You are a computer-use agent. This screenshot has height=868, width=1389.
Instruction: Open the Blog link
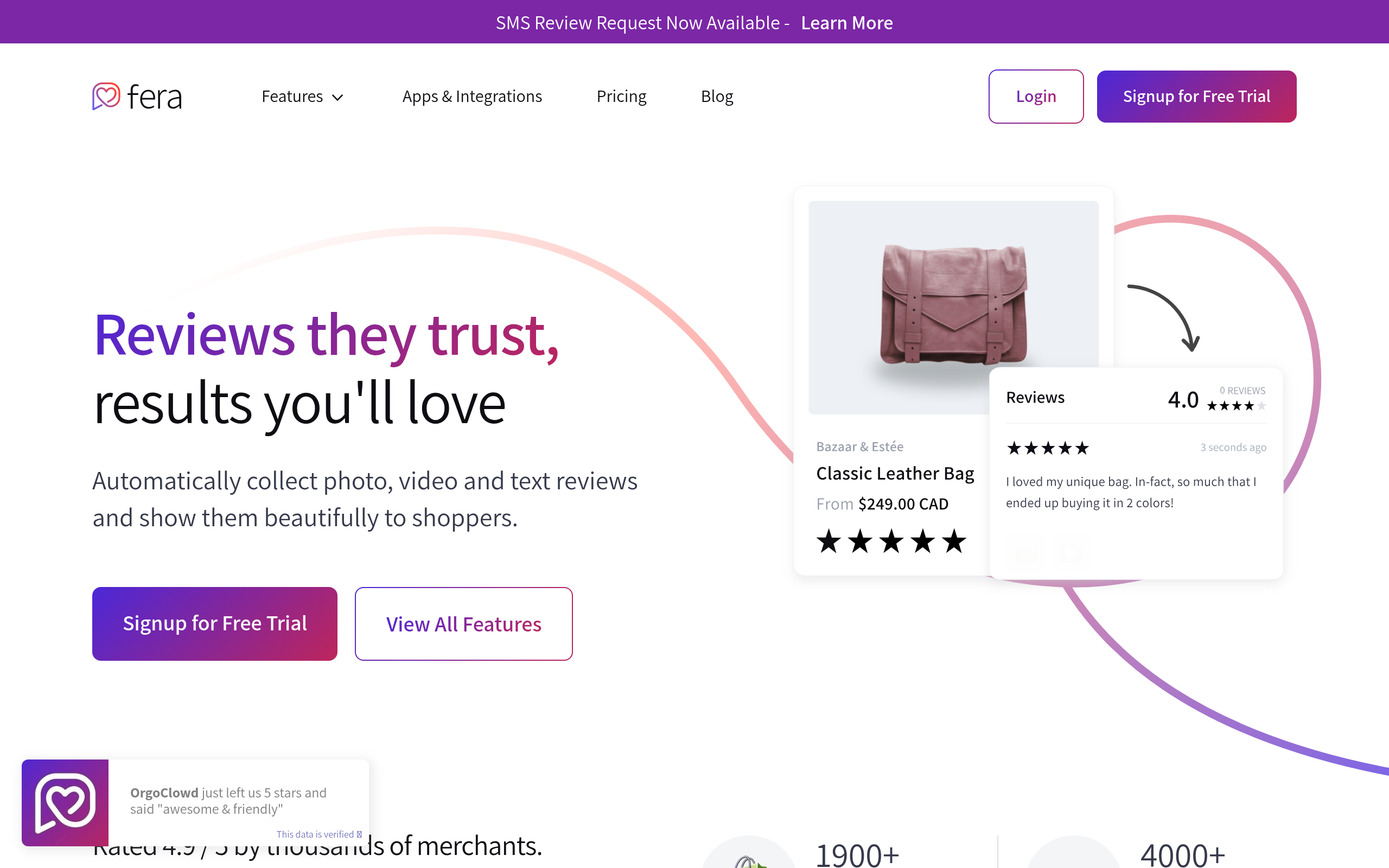717,97
